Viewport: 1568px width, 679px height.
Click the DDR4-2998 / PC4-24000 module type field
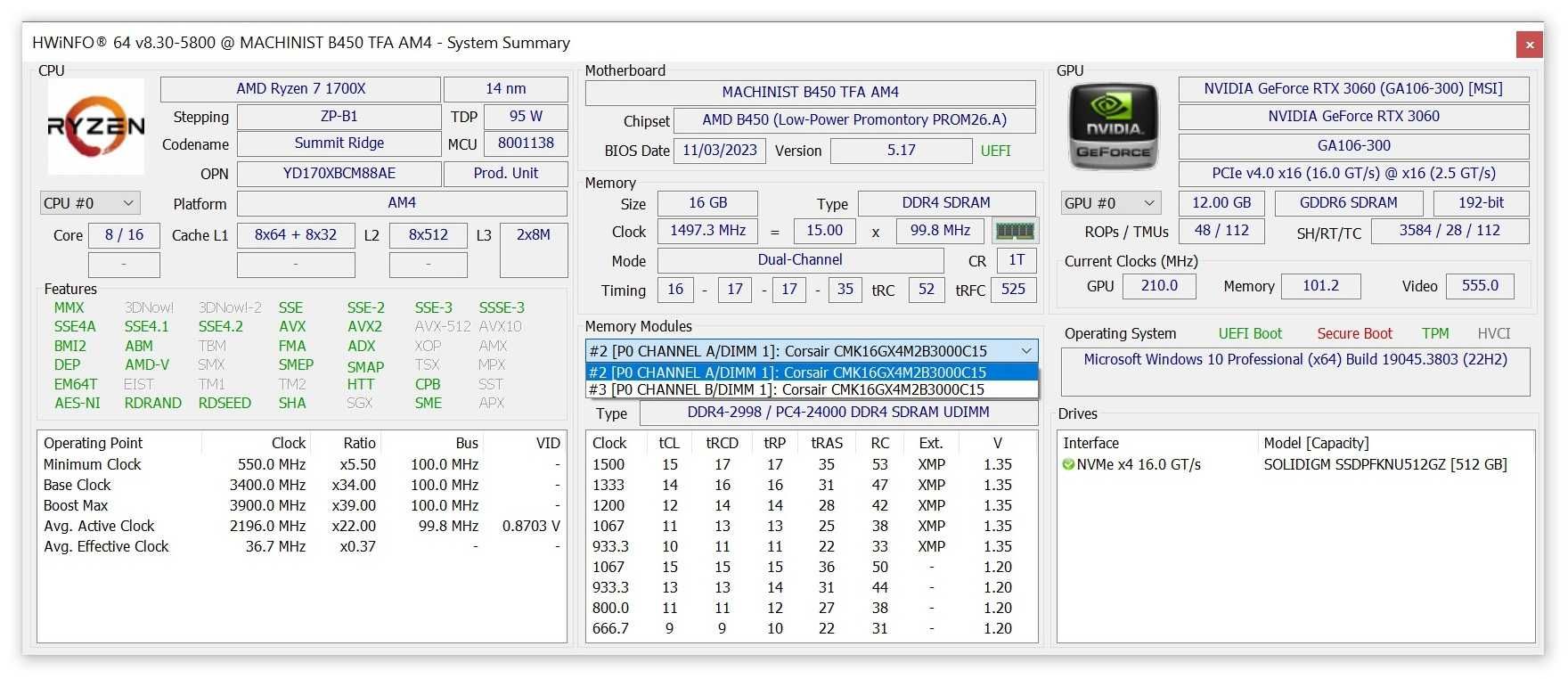(x=838, y=413)
